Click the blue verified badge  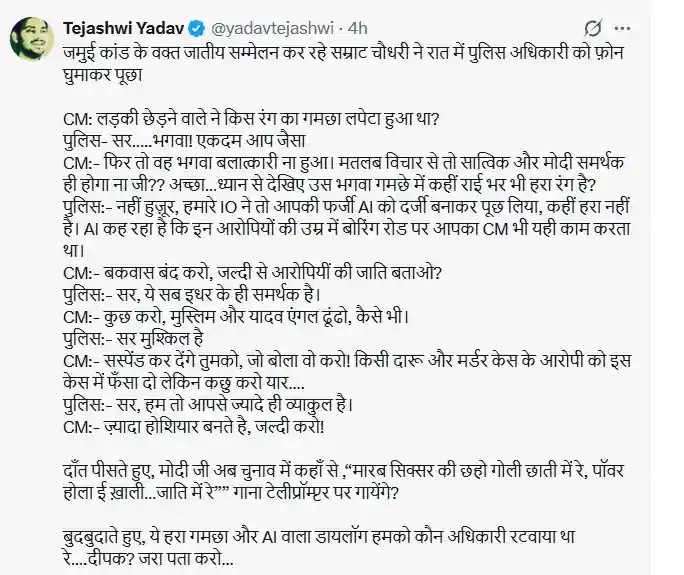(197, 28)
